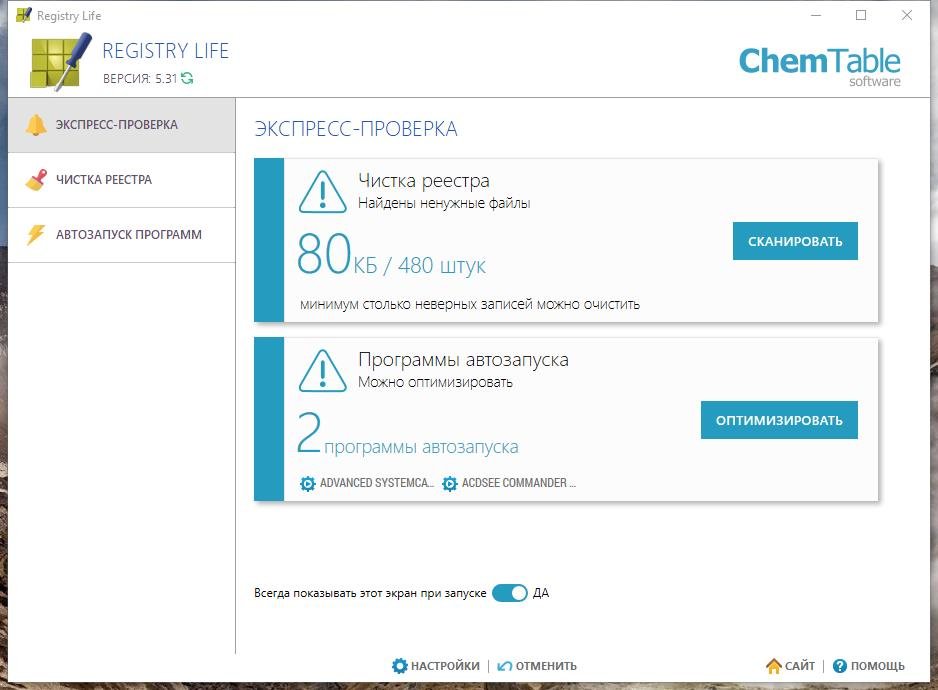The width and height of the screenshot is (938, 690).
Task: Click warning triangle in Программы автозапуска card
Action: click(322, 371)
